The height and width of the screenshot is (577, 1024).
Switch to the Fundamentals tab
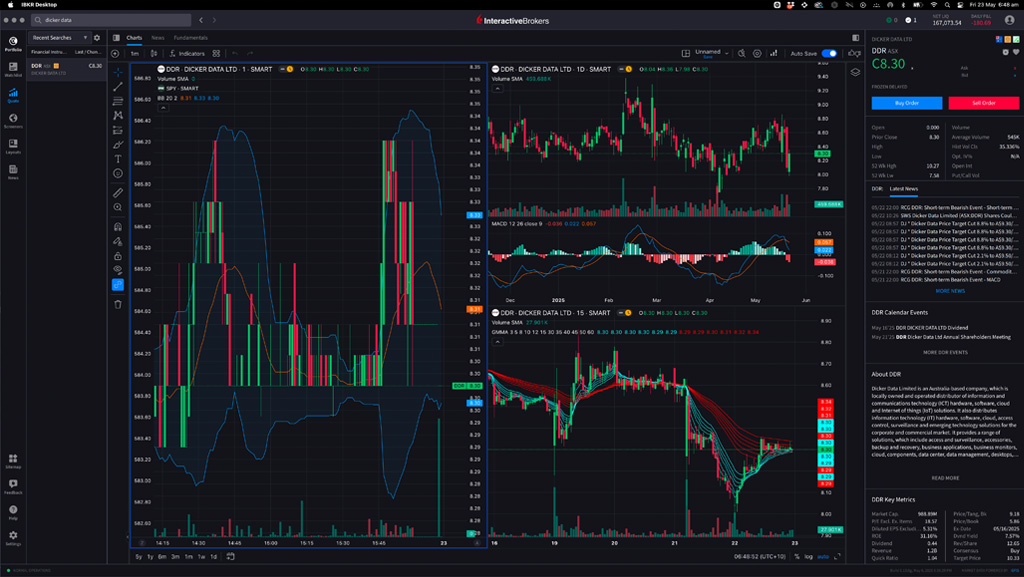point(191,38)
